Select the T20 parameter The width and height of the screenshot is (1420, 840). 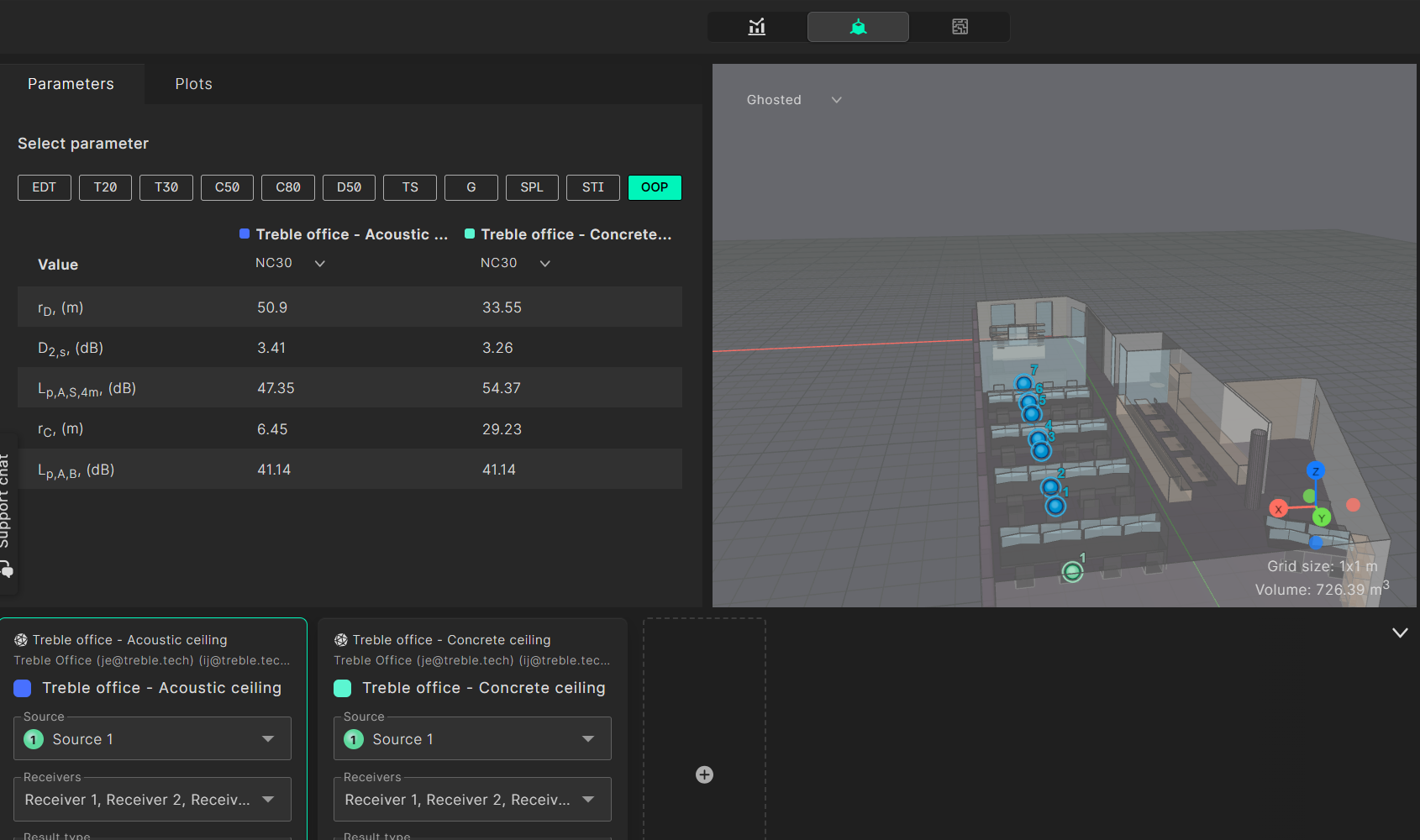(x=105, y=187)
